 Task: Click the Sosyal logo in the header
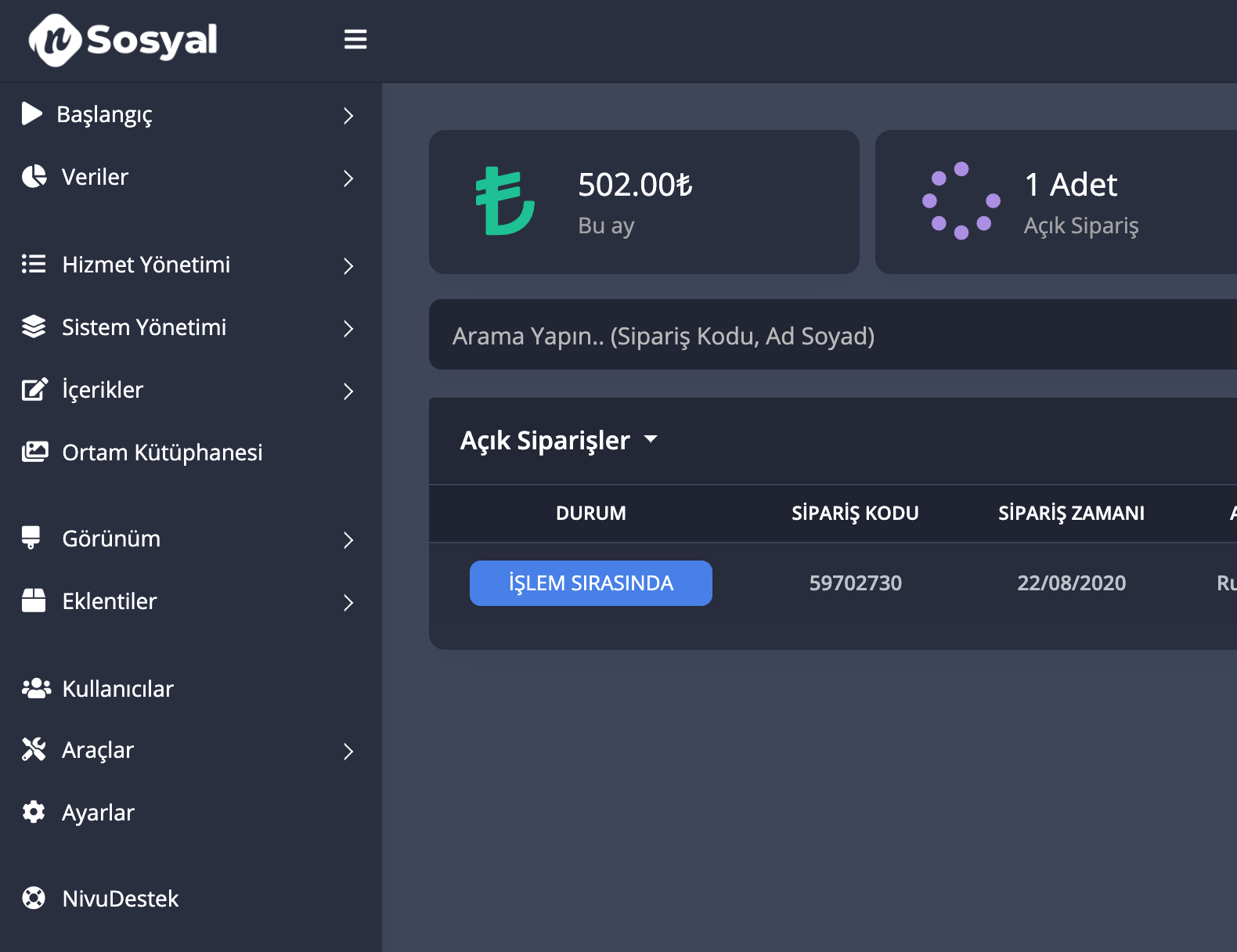(123, 40)
